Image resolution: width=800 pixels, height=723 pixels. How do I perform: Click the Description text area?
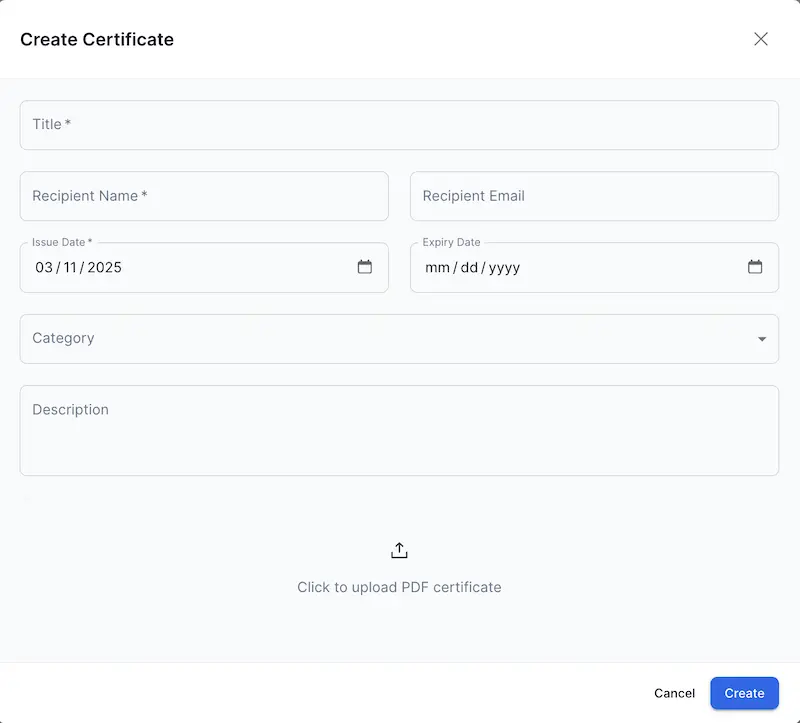pyautogui.click(x=400, y=430)
